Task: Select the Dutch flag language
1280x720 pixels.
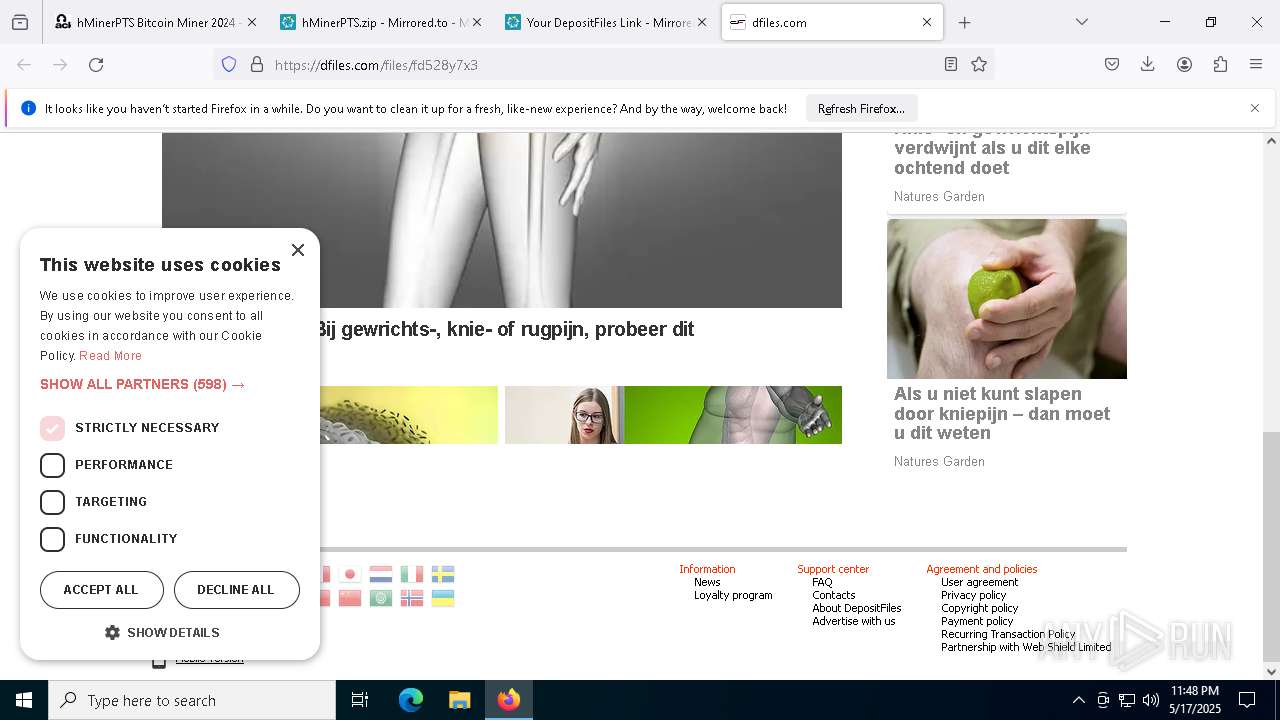Action: [381, 574]
